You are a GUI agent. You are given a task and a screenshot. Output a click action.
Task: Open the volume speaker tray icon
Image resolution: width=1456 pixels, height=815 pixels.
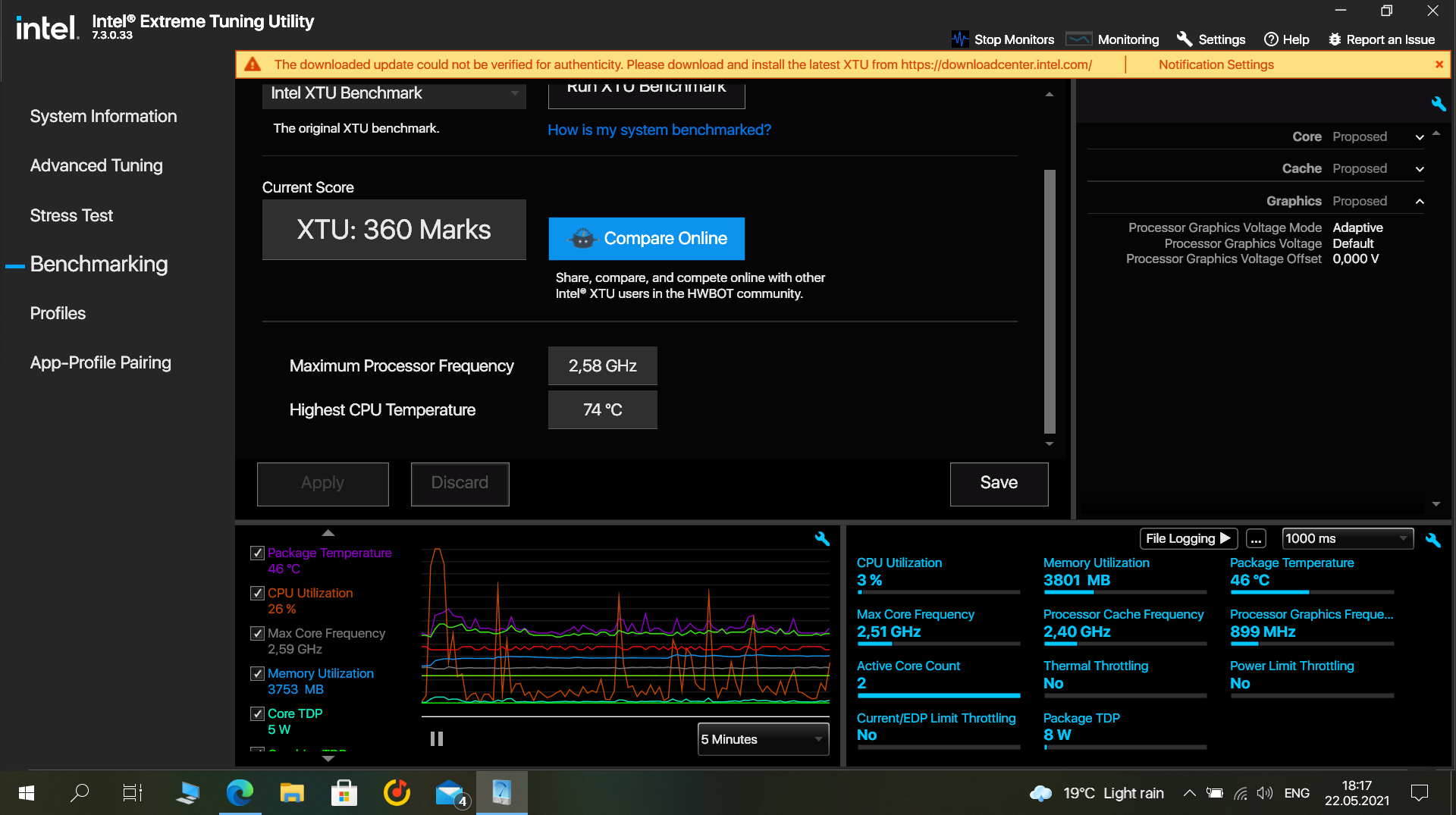pos(1264,793)
